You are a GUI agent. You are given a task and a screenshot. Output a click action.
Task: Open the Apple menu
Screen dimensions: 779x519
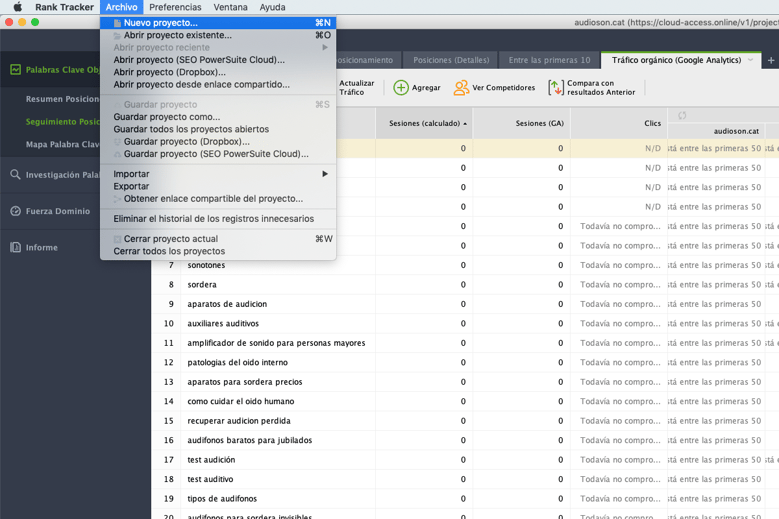tap(17, 7)
